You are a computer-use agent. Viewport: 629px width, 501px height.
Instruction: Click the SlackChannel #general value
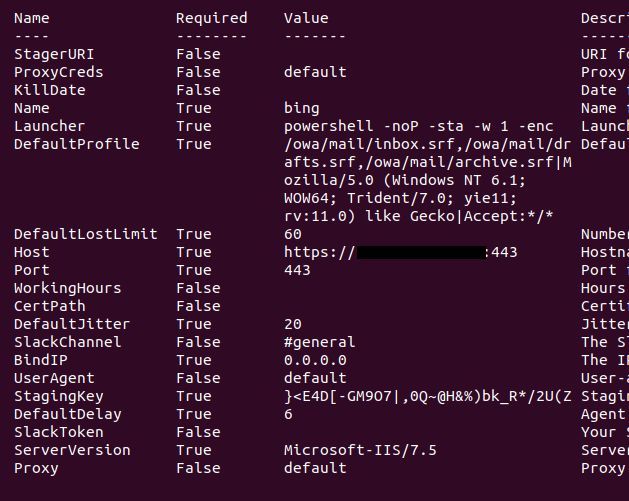click(320, 342)
